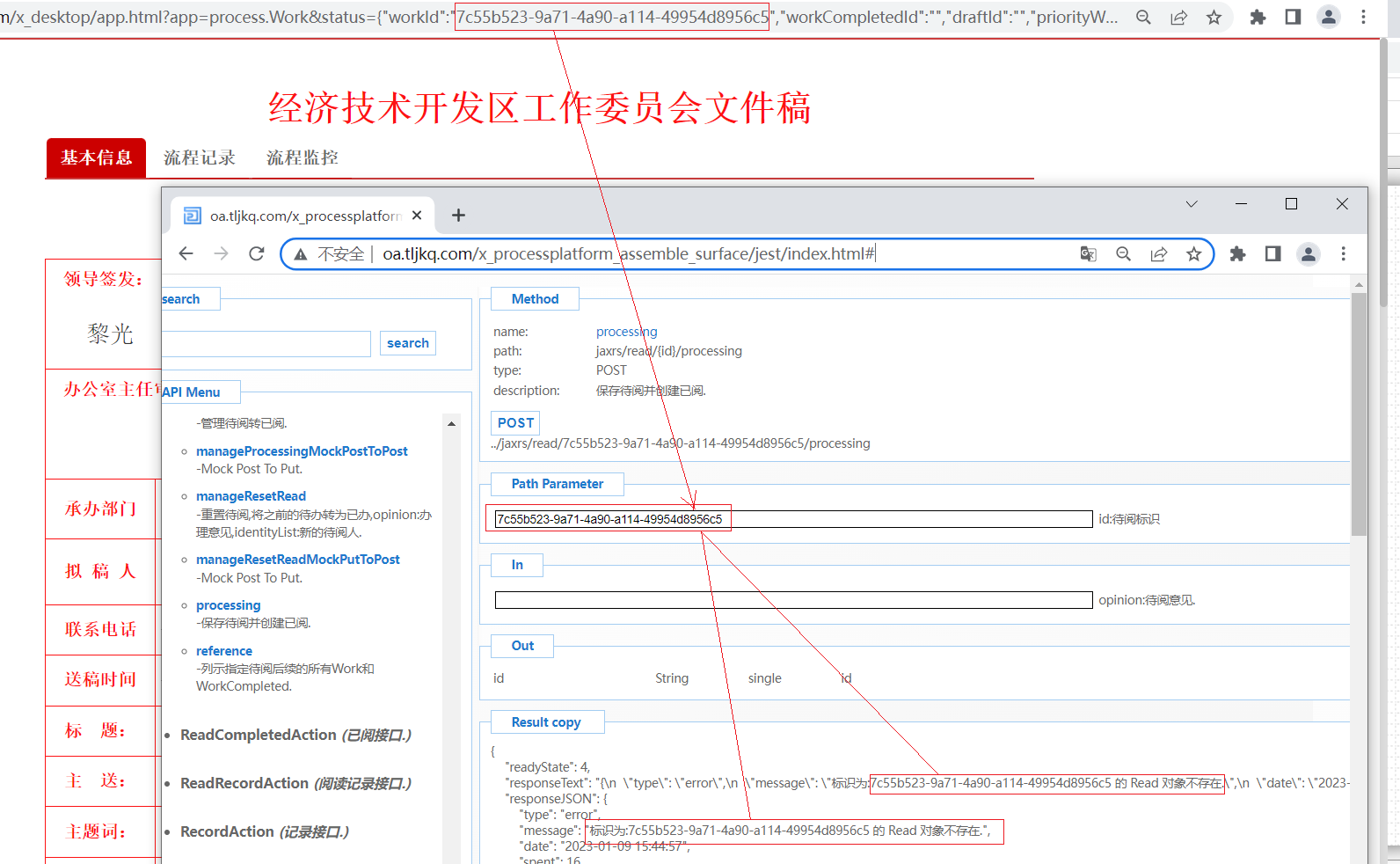
Task: Open new tab with plus button
Action: [x=458, y=216]
